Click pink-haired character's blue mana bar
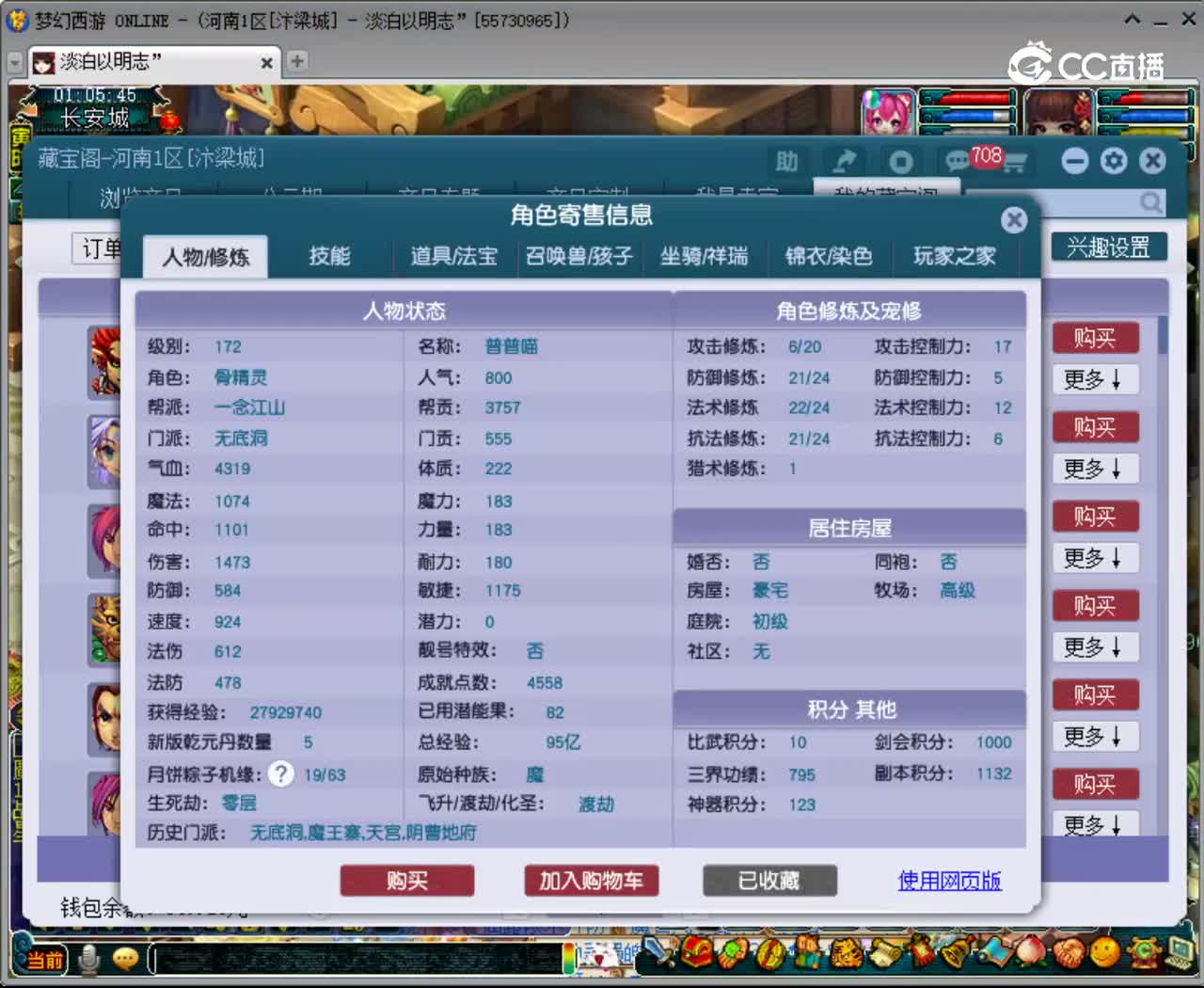 pos(969,117)
